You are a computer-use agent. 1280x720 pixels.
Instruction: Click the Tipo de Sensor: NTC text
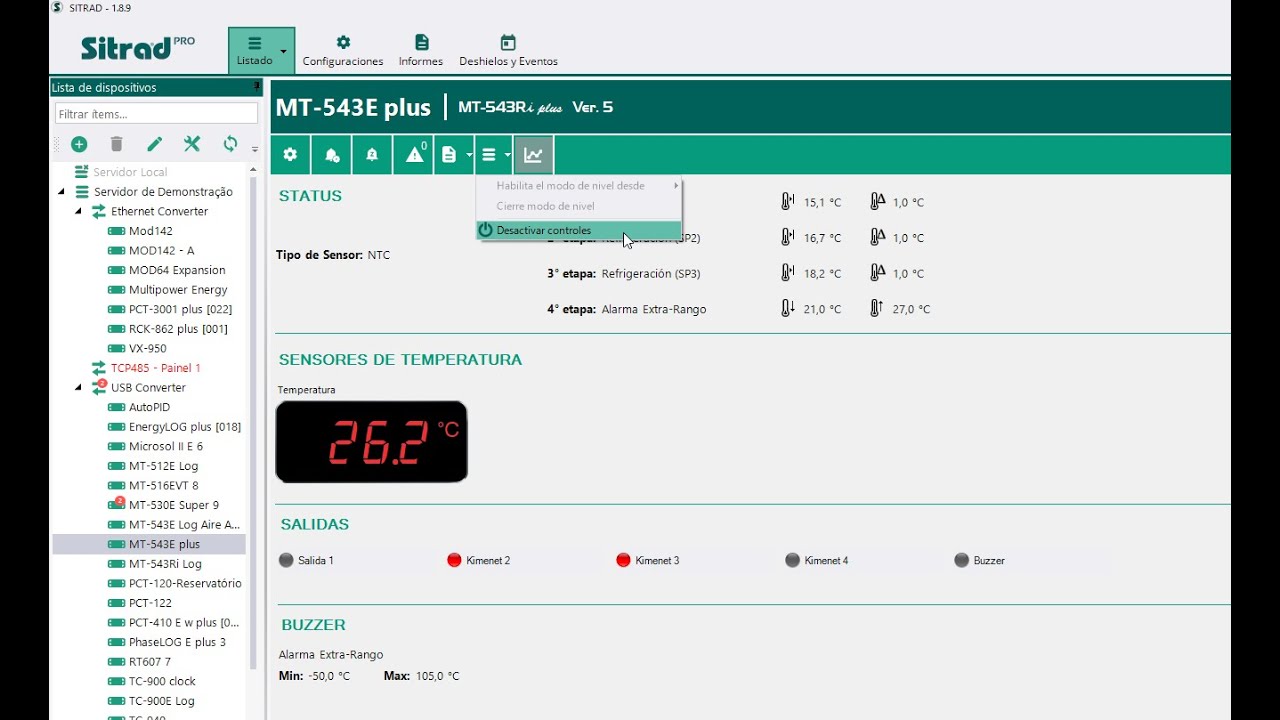[x=333, y=255]
